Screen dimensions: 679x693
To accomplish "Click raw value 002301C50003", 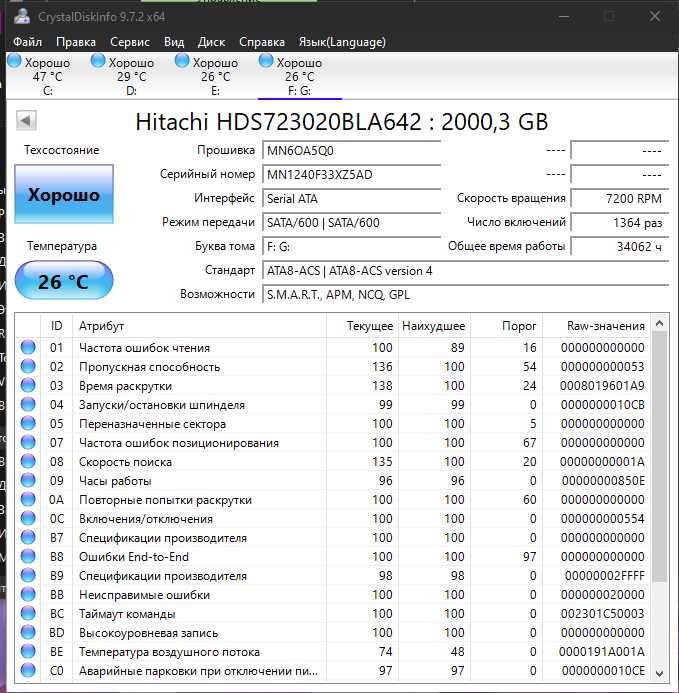I will coord(603,614).
